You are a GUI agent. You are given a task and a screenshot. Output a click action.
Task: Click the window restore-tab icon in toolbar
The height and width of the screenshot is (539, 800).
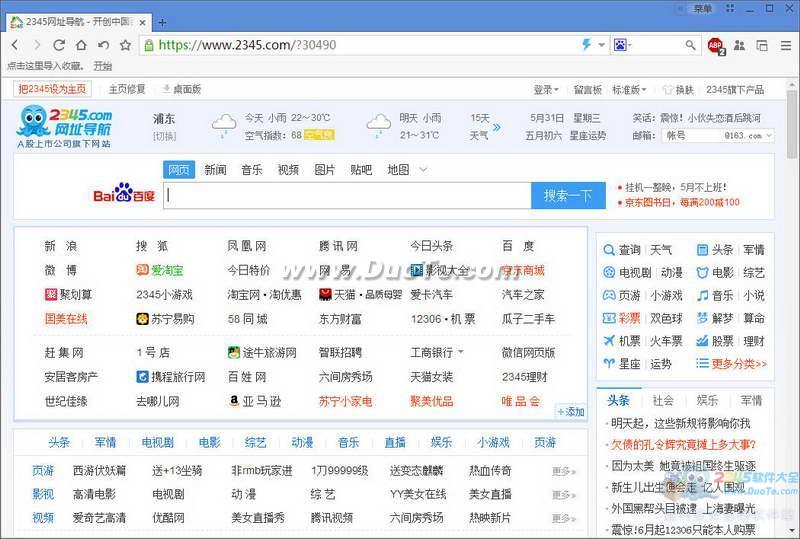coord(762,45)
